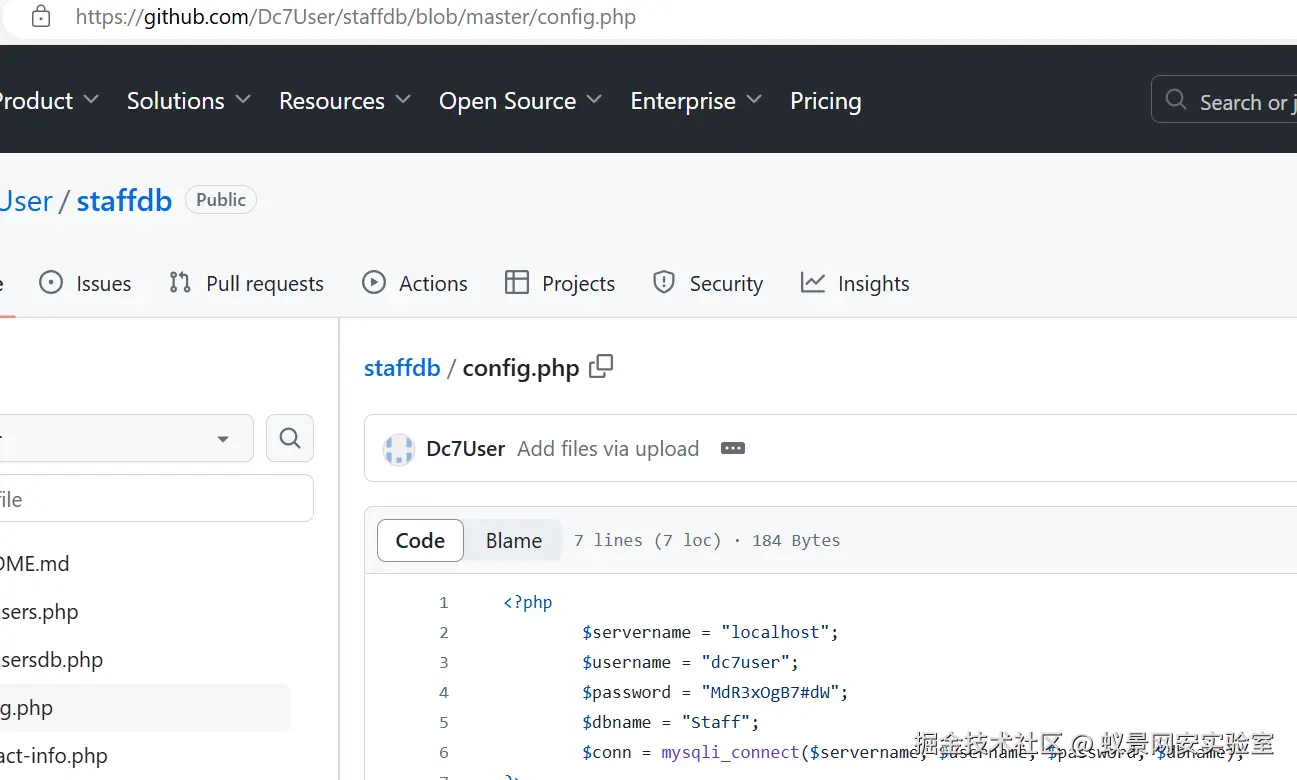Switch to Blame view
Image resolution: width=1297 pixels, height=780 pixels.
514,541
